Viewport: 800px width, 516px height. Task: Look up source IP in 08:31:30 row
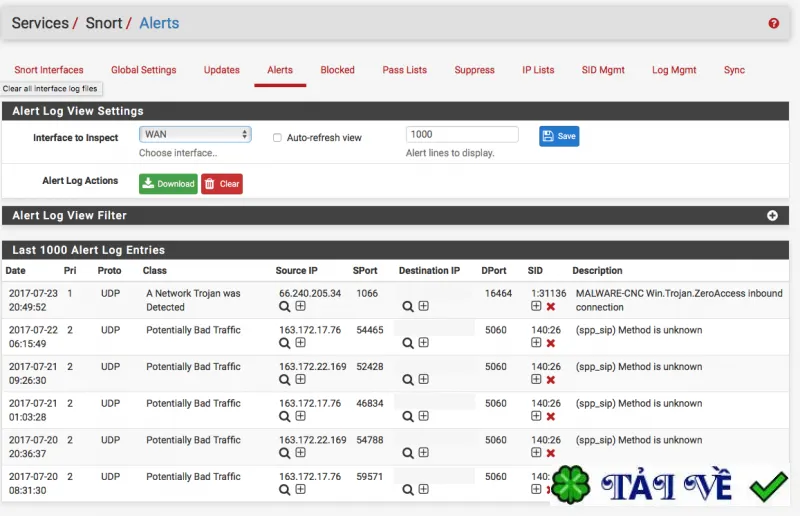click(285, 490)
